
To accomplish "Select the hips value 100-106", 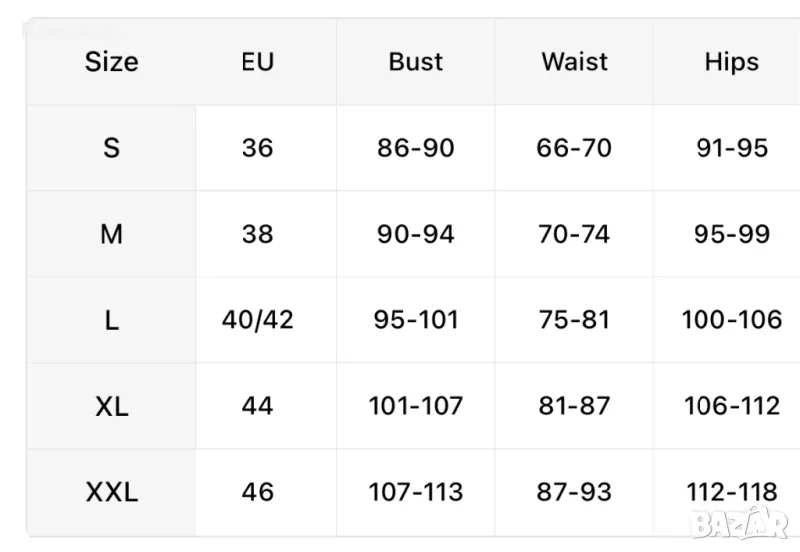I will [x=731, y=320].
